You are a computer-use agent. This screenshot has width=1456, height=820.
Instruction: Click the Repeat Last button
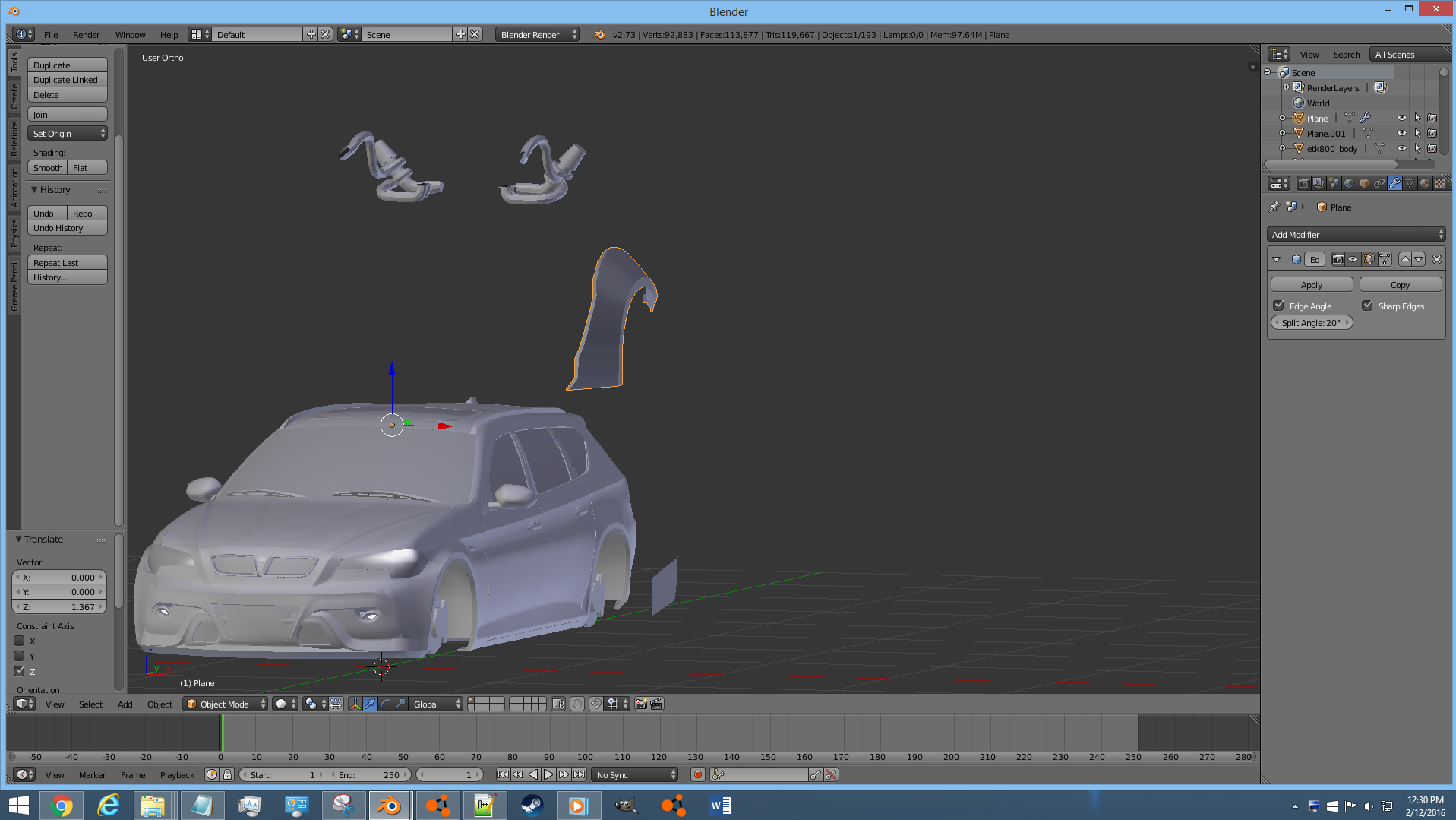[68, 263]
